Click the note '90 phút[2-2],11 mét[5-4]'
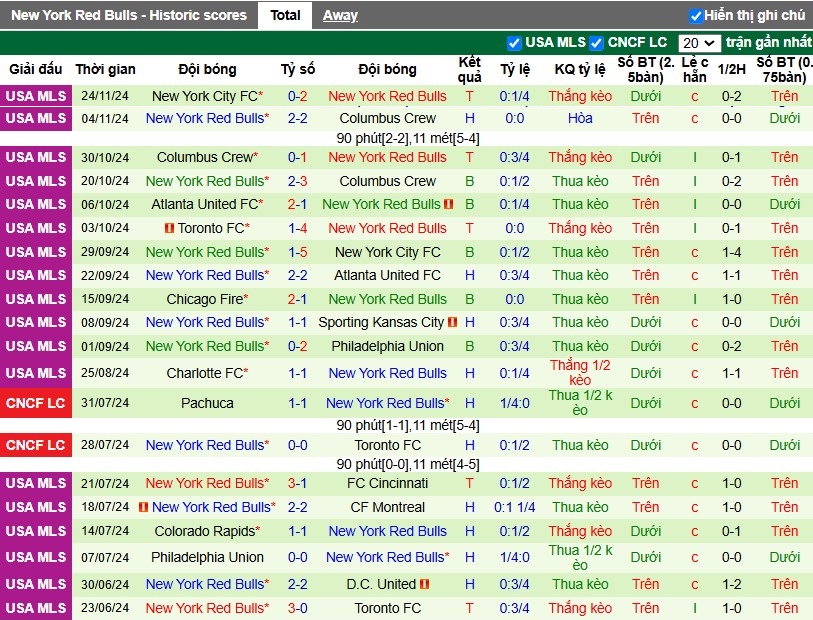813x620 pixels. 408,138
